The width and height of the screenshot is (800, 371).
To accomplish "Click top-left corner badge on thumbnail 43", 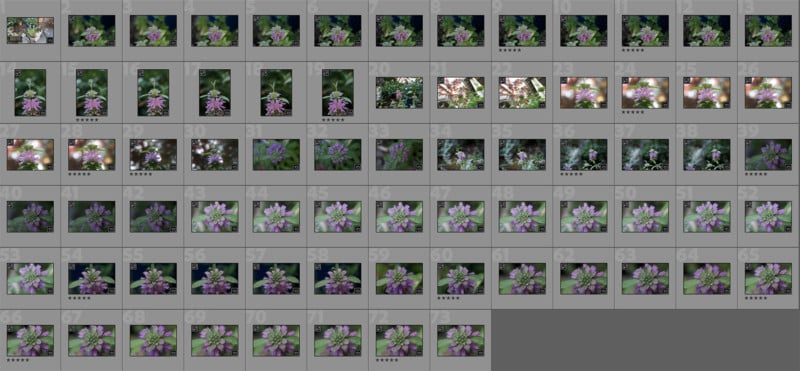I will point(196,205).
